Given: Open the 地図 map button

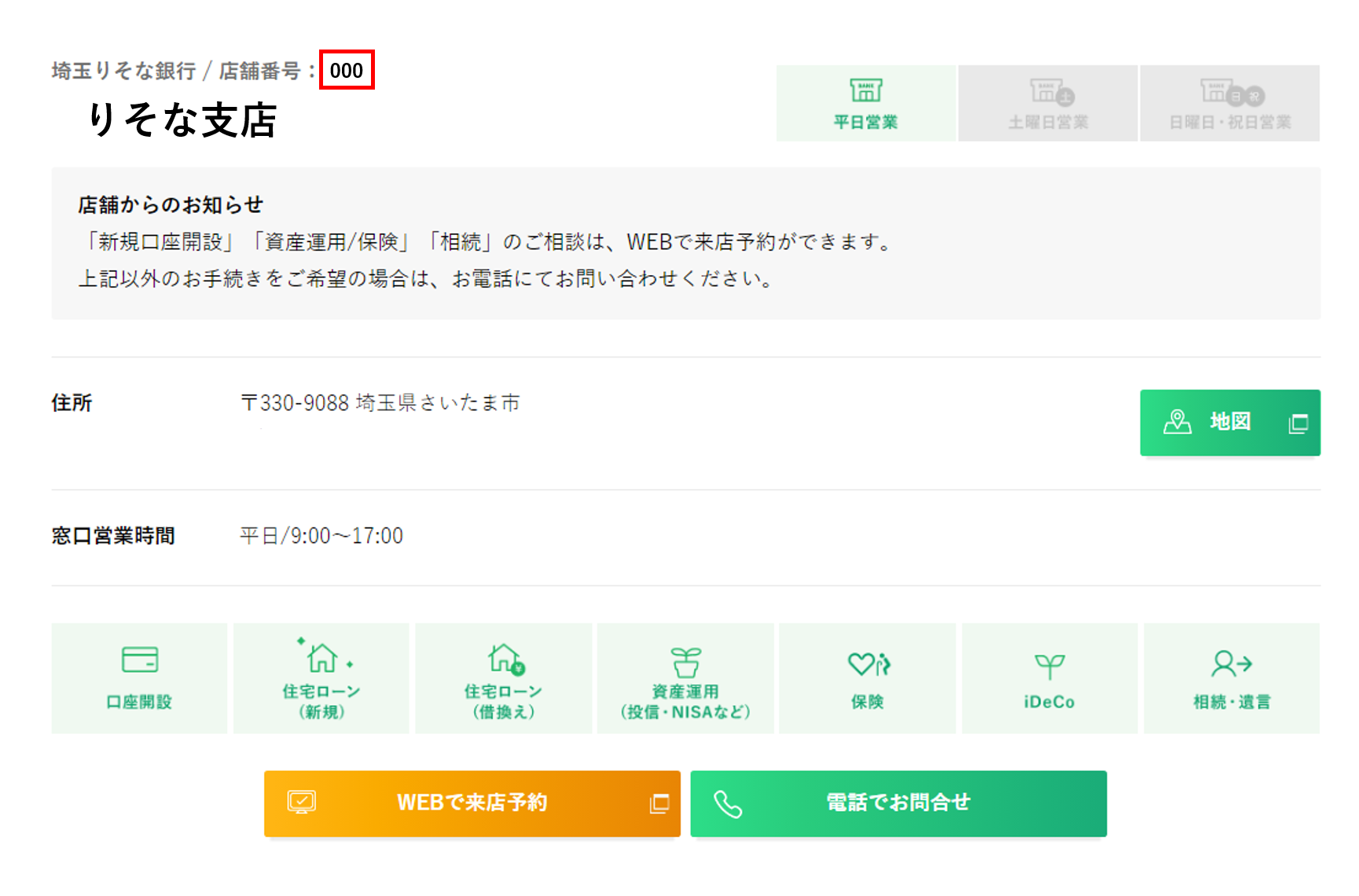Looking at the screenshot, I should (1230, 423).
